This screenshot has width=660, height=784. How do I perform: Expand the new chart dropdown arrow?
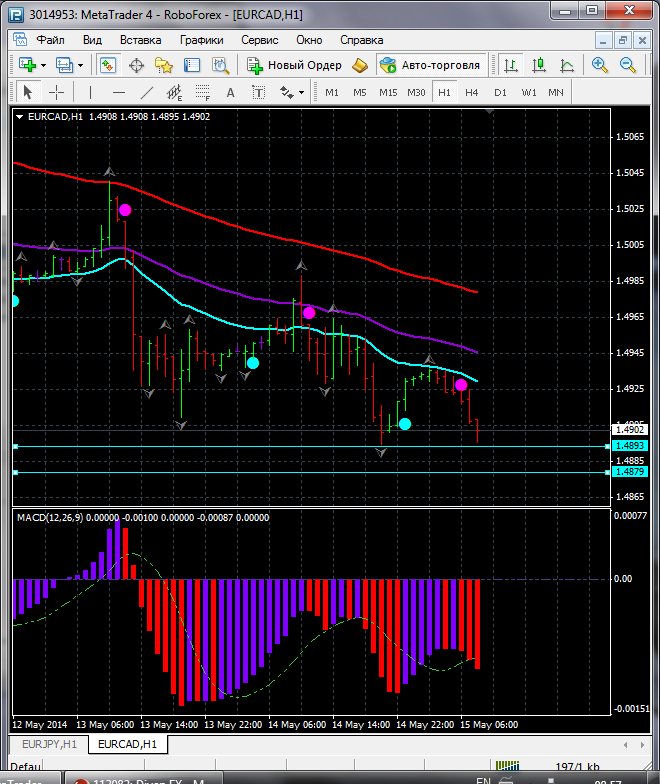43,65
